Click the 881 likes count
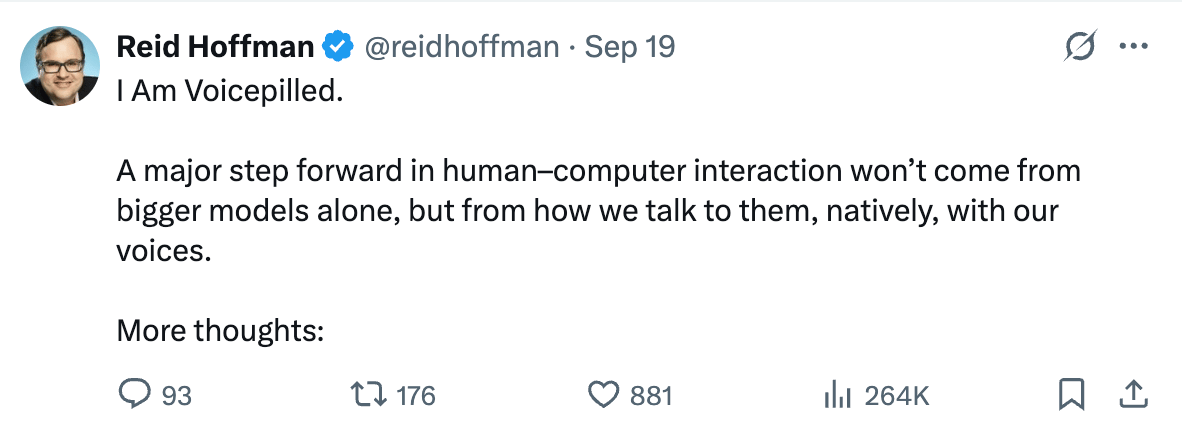The width and height of the screenshot is (1182, 436). point(651,396)
